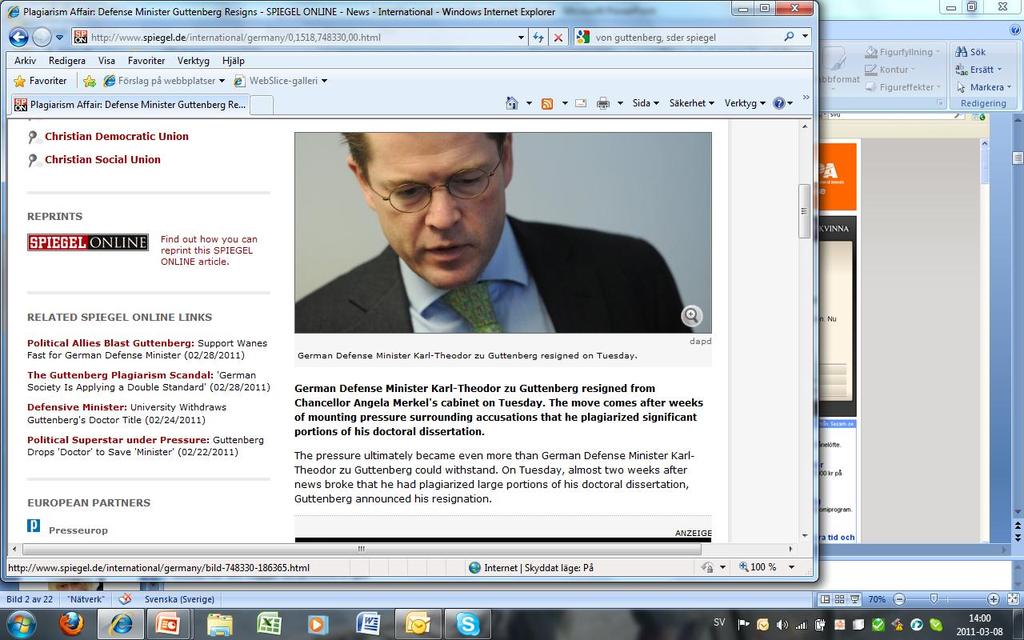The image size is (1024, 640).
Task: Open the address bar dropdown arrow
Action: [x=521, y=37]
